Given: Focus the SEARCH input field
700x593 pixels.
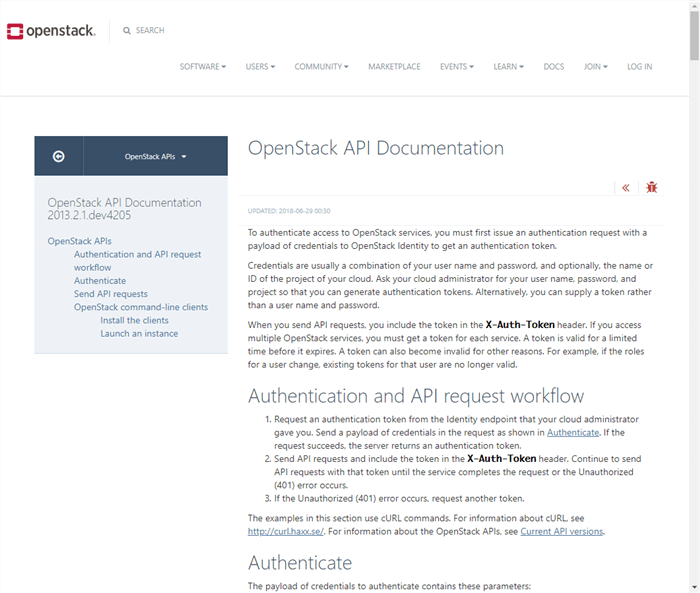Looking at the screenshot, I should 150,30.
